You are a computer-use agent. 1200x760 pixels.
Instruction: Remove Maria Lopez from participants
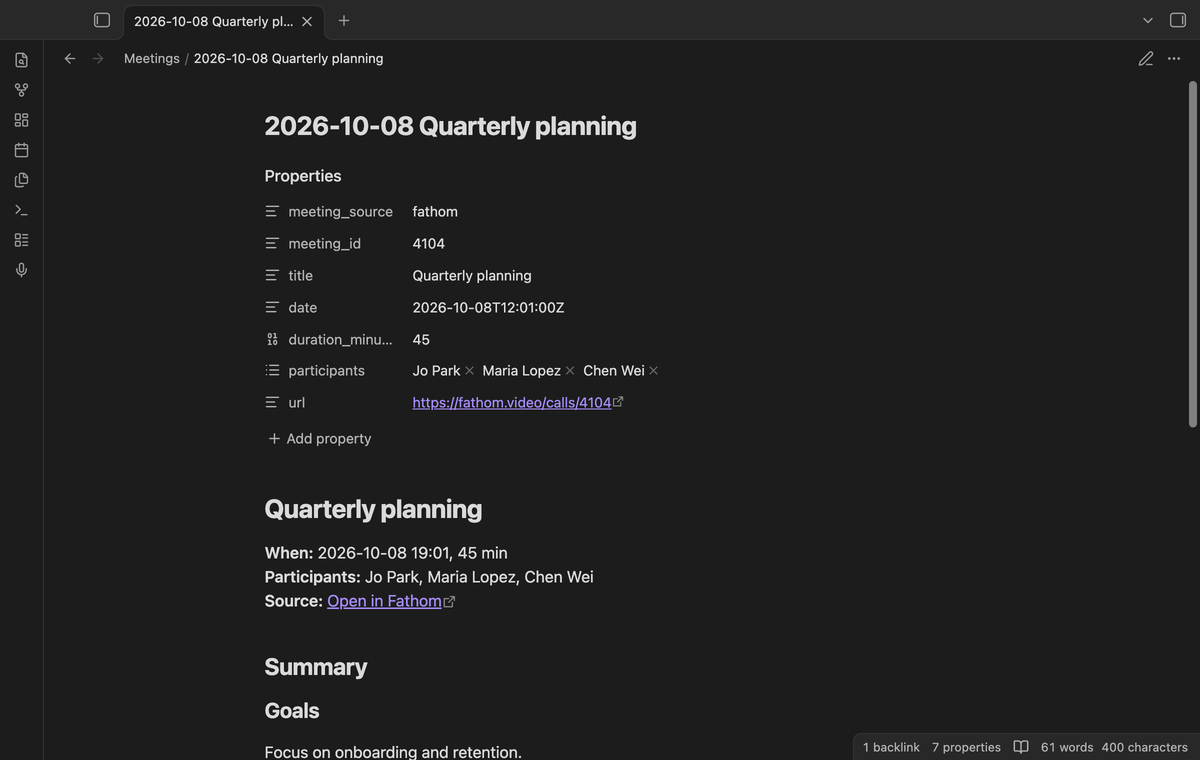tap(570, 371)
